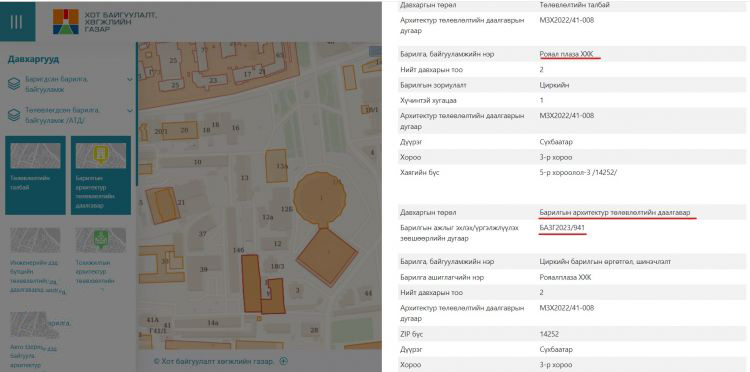Click the agency logo in the header
The width and height of the screenshot is (750, 372).
[x=66, y=22]
